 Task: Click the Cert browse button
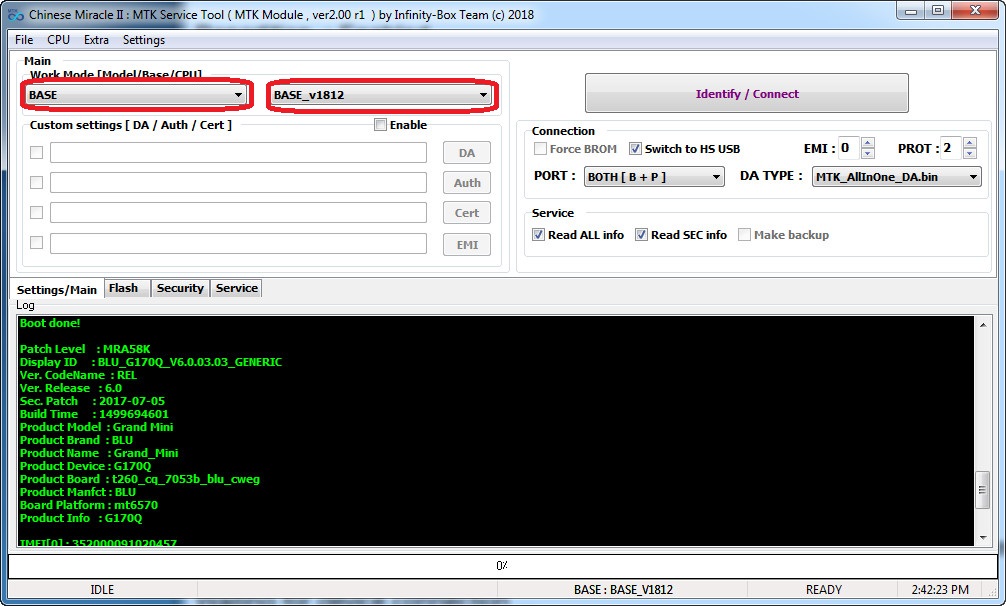[466, 213]
